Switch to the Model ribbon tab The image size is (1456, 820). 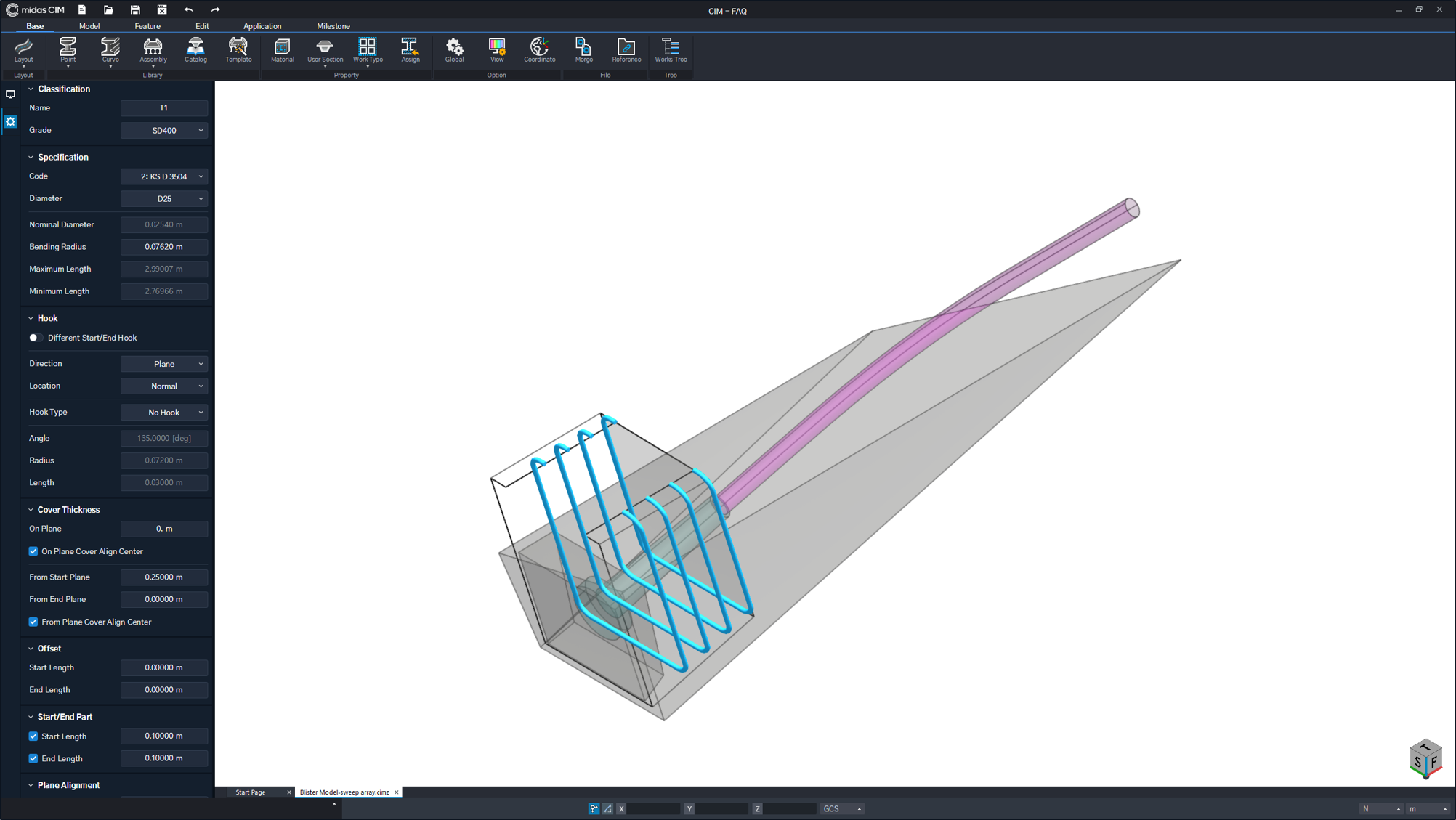point(89,26)
